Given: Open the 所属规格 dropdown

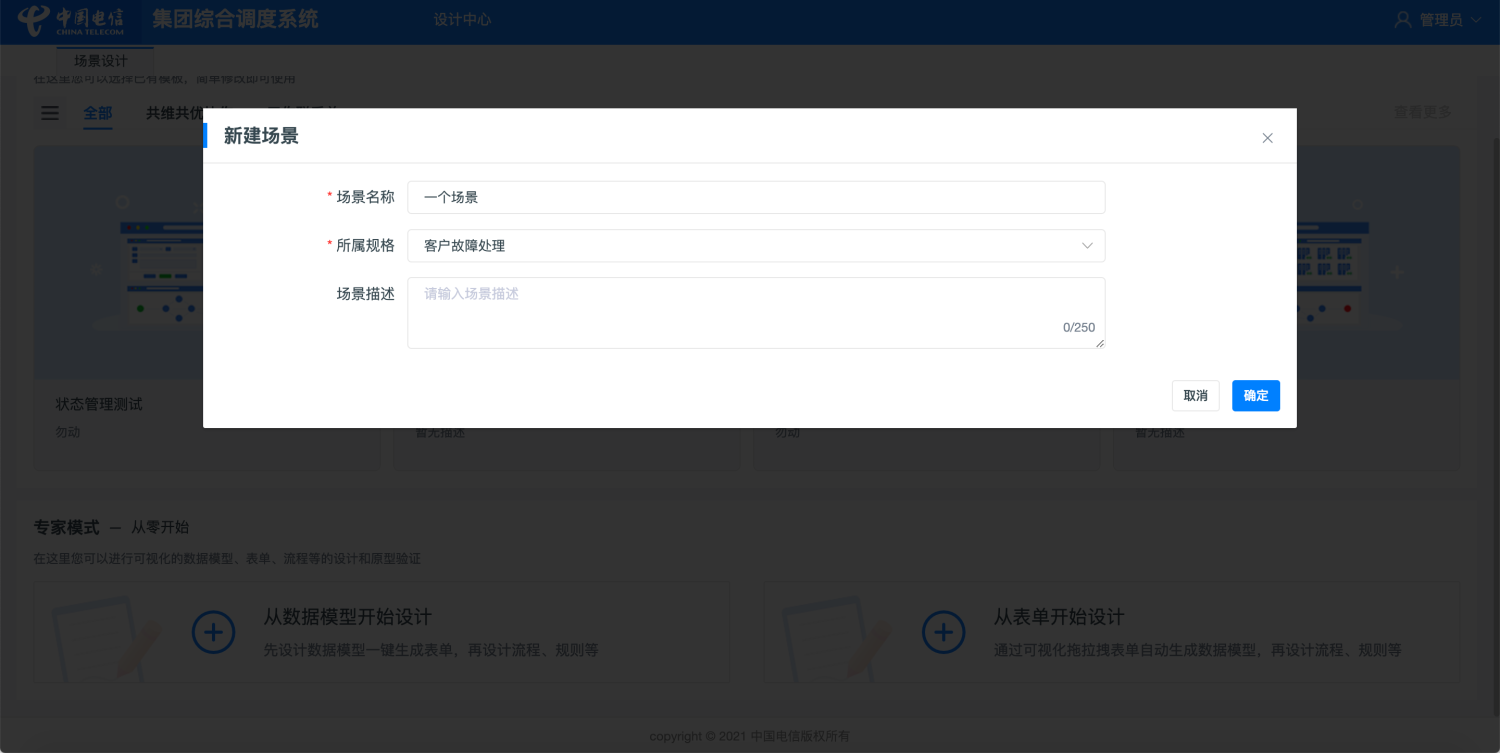Looking at the screenshot, I should pyautogui.click(x=756, y=245).
